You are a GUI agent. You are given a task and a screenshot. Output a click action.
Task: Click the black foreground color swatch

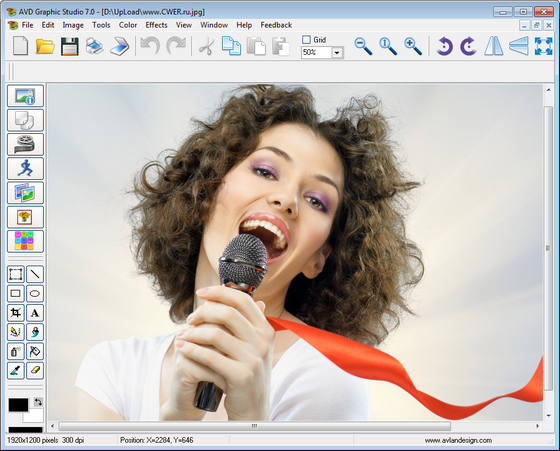click(18, 405)
